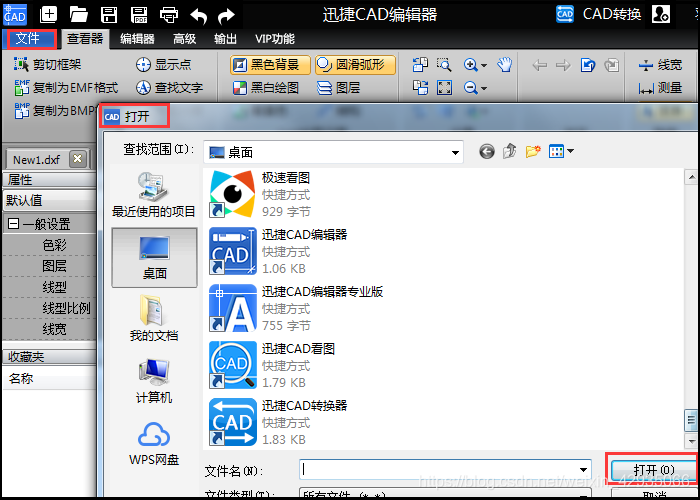Collapse the 一般设置 section
This screenshot has height=500, width=700.
coord(13,224)
